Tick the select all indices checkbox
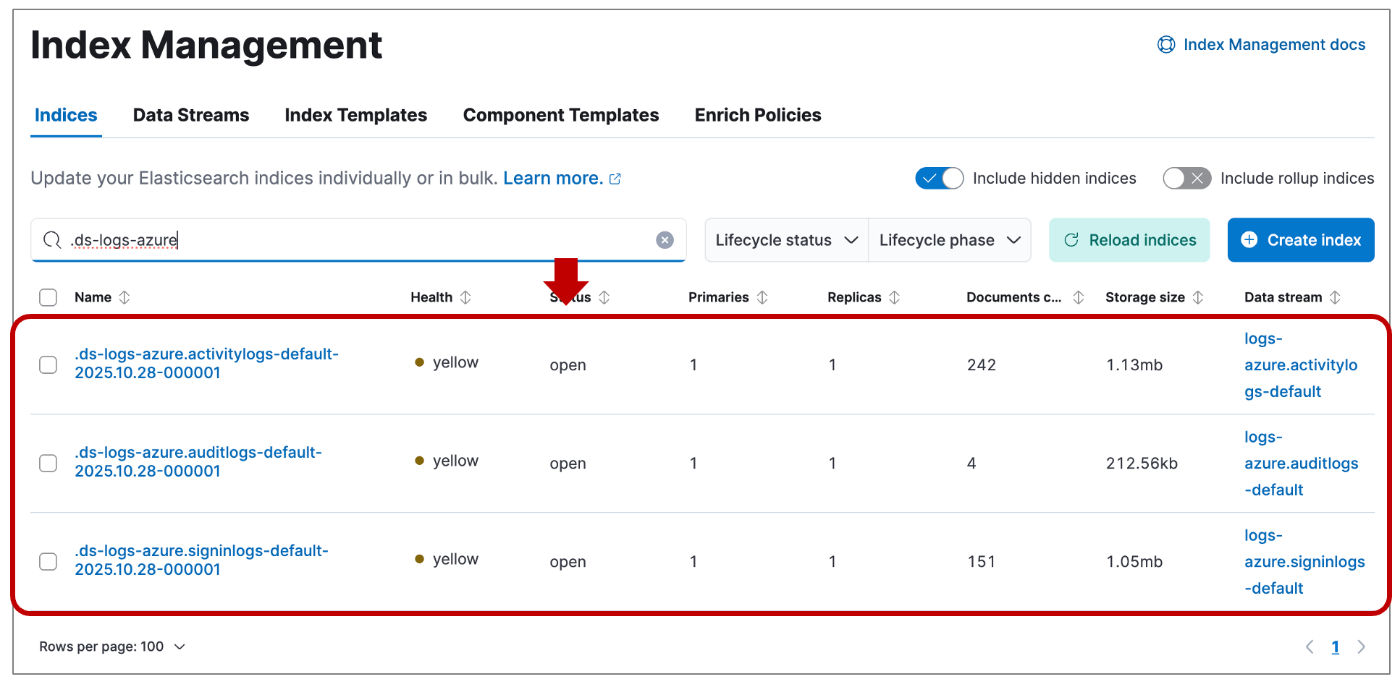The image size is (1400, 687). pos(48,297)
